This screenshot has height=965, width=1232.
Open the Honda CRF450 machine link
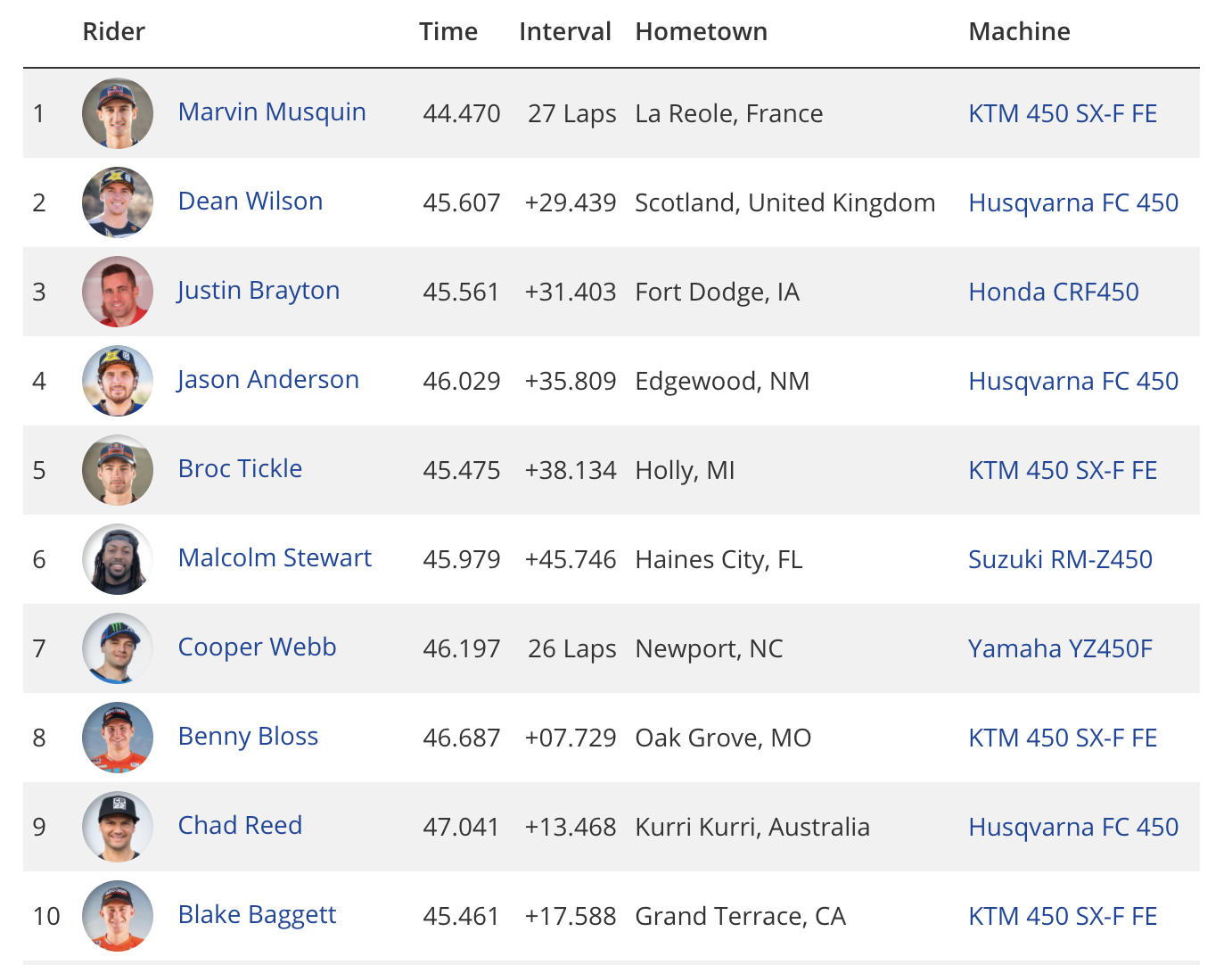tap(1054, 293)
